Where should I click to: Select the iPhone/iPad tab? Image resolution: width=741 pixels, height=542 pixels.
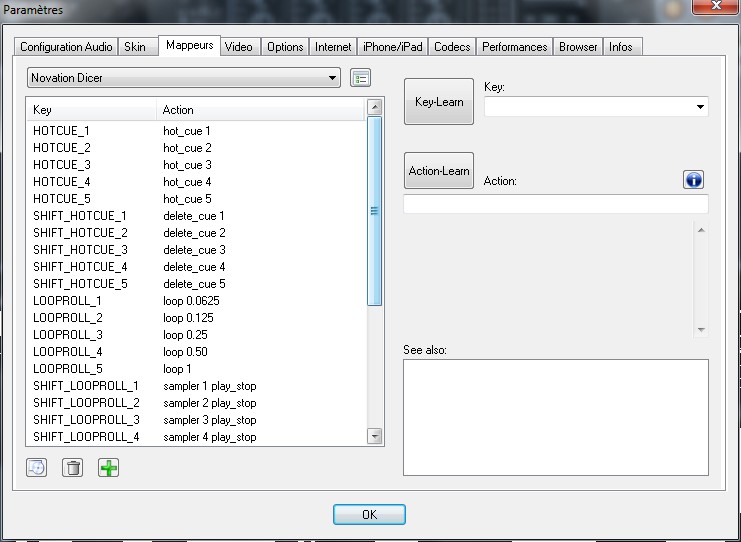tap(393, 47)
